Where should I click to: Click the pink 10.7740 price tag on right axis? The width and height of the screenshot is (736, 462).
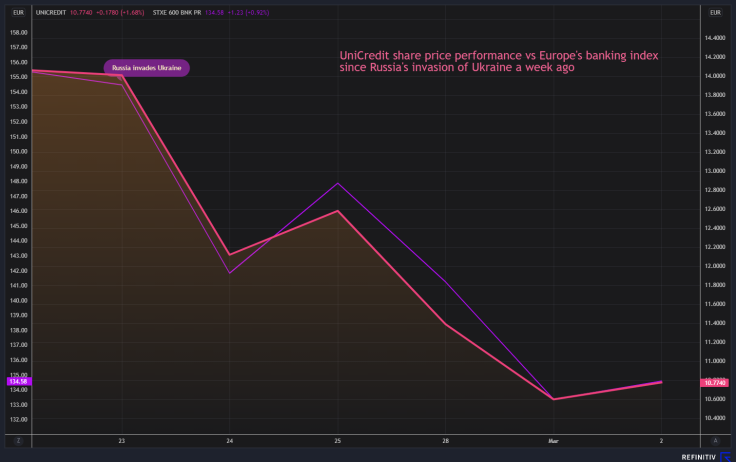tap(715, 383)
